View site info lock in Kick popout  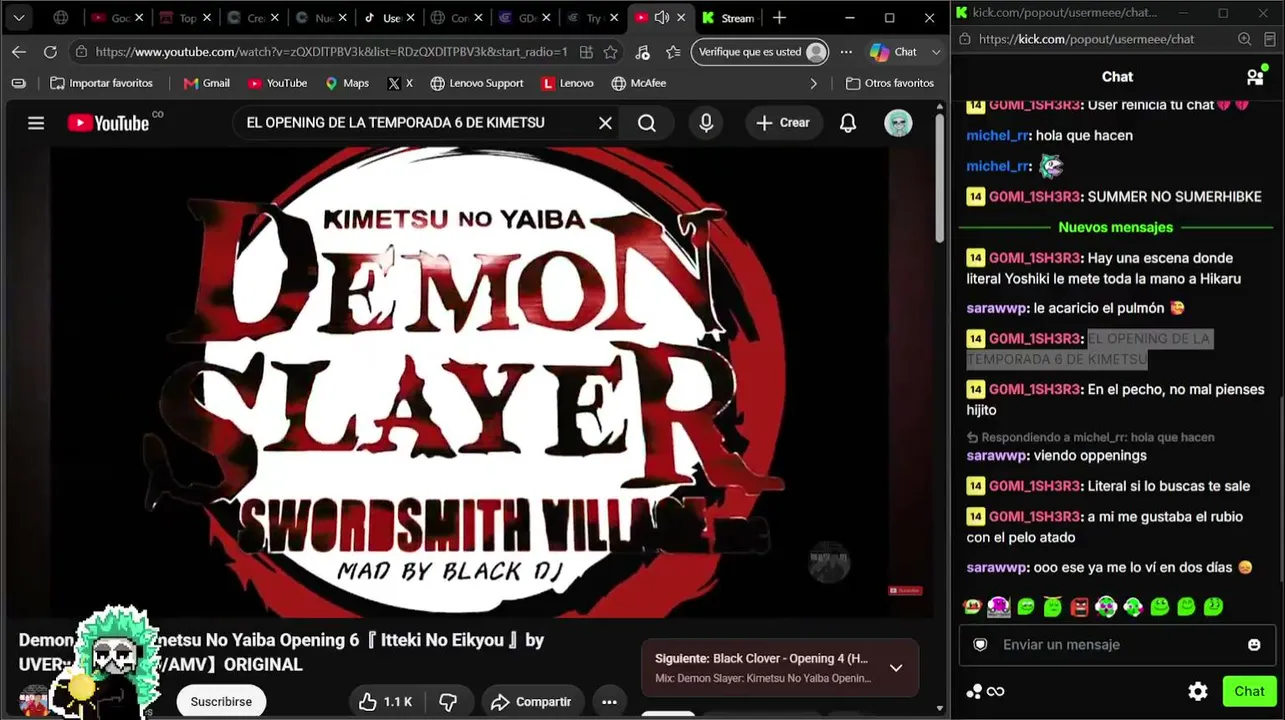966,39
